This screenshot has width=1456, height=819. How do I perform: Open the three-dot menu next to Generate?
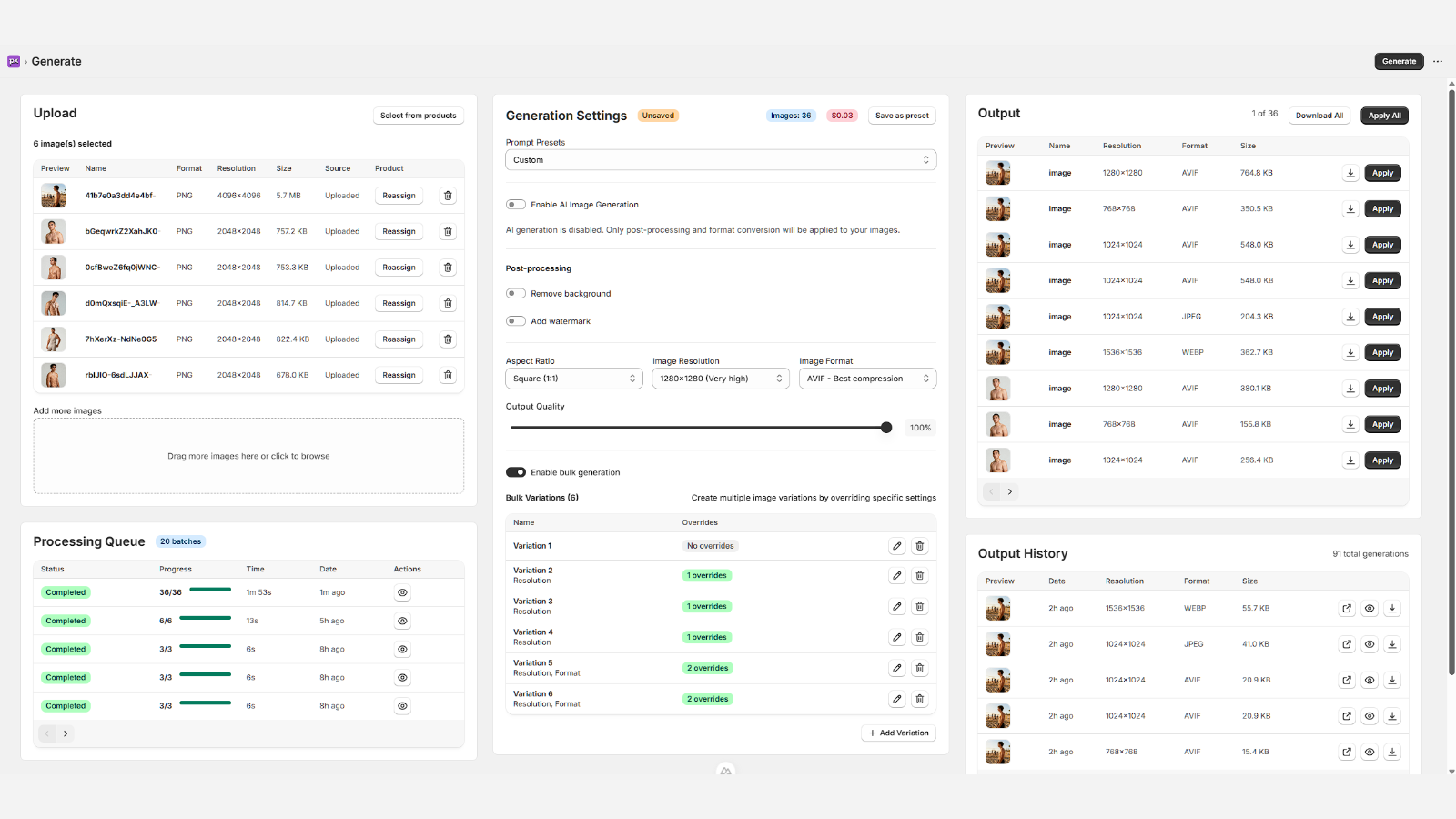coord(1438,61)
